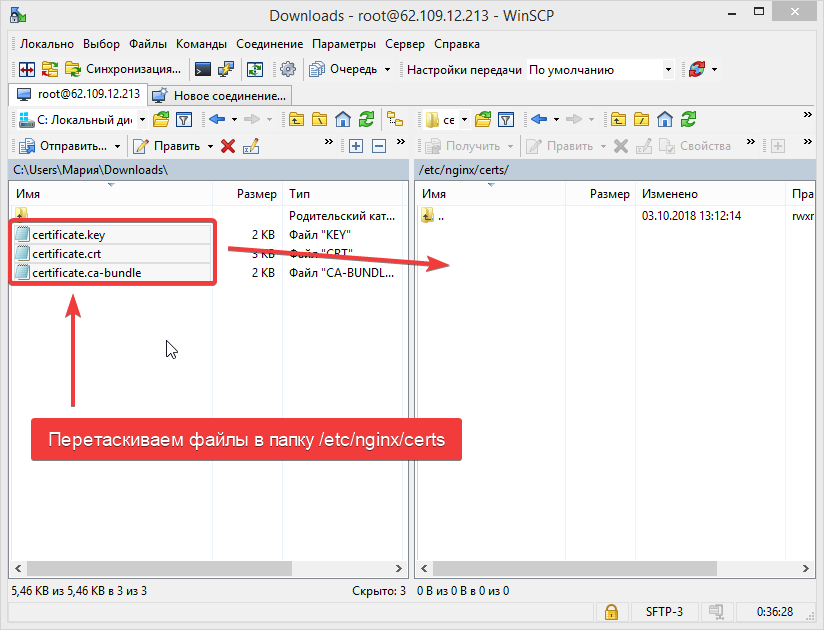The width and height of the screenshot is (824, 630).
Task: Open the По умолчанию transfer settings combo
Action: 600,69
